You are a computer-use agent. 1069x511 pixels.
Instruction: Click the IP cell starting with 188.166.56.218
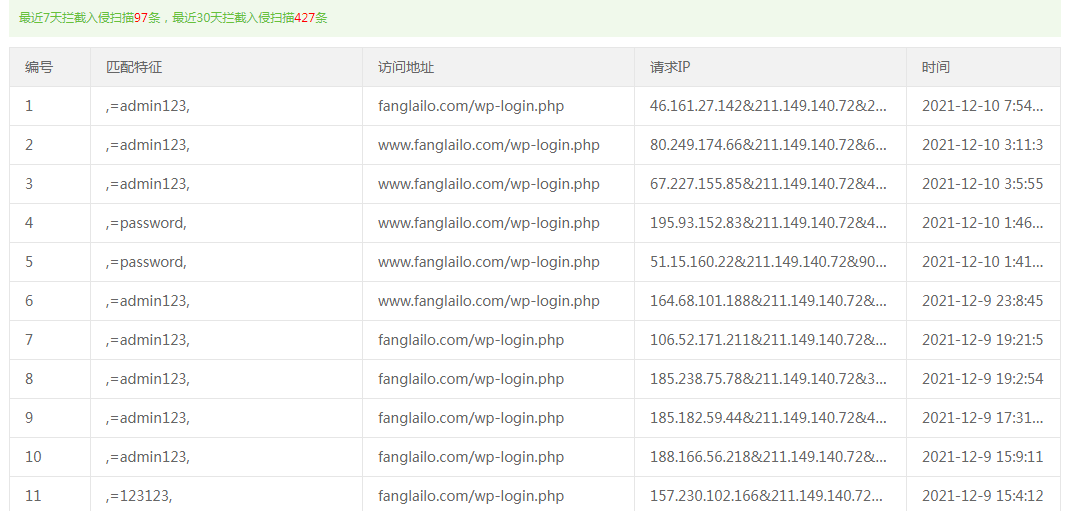[768, 457]
